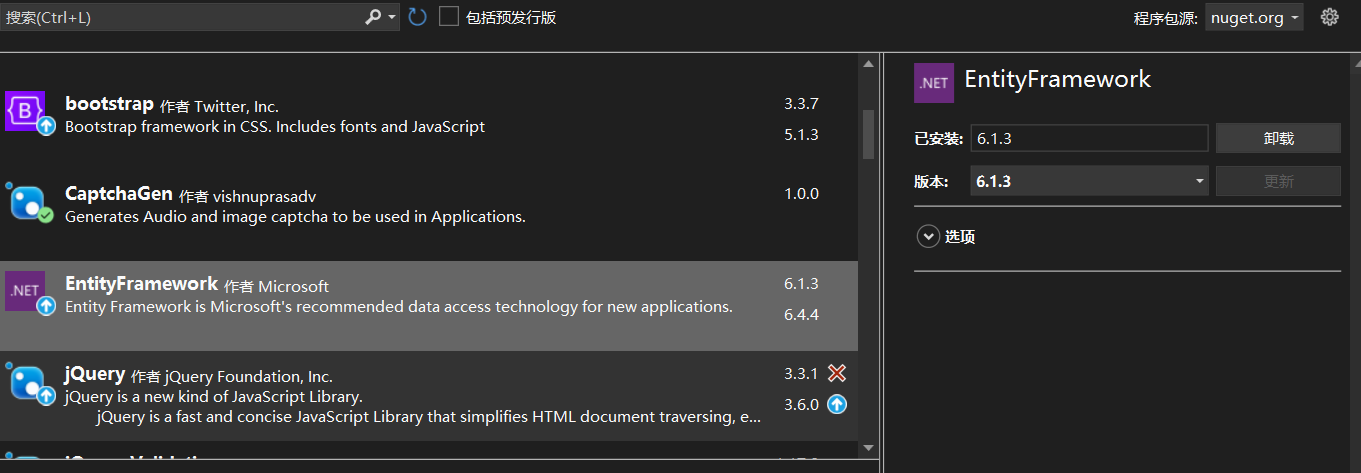
Task: Expand the 选项 section
Action: [x=946, y=237]
